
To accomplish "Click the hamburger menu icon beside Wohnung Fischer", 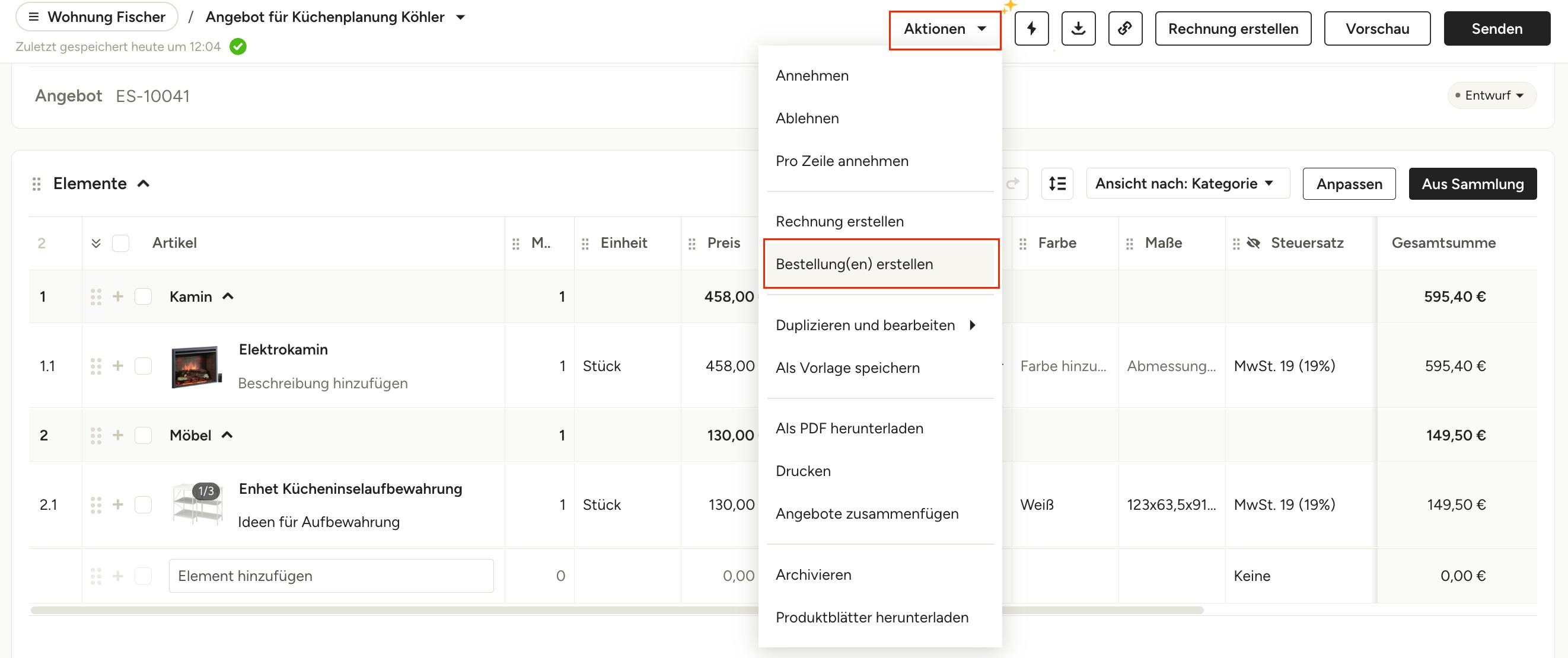I will 33,17.
